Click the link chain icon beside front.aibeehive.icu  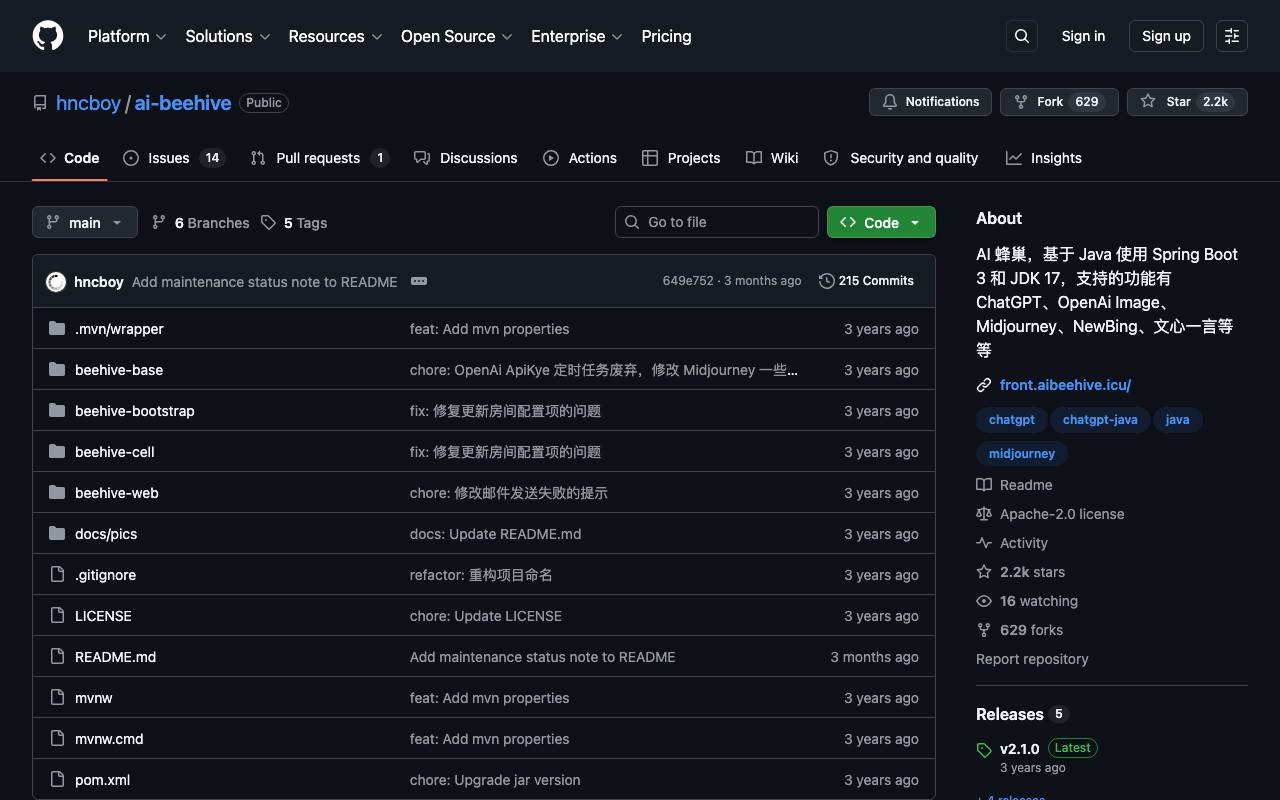984,384
